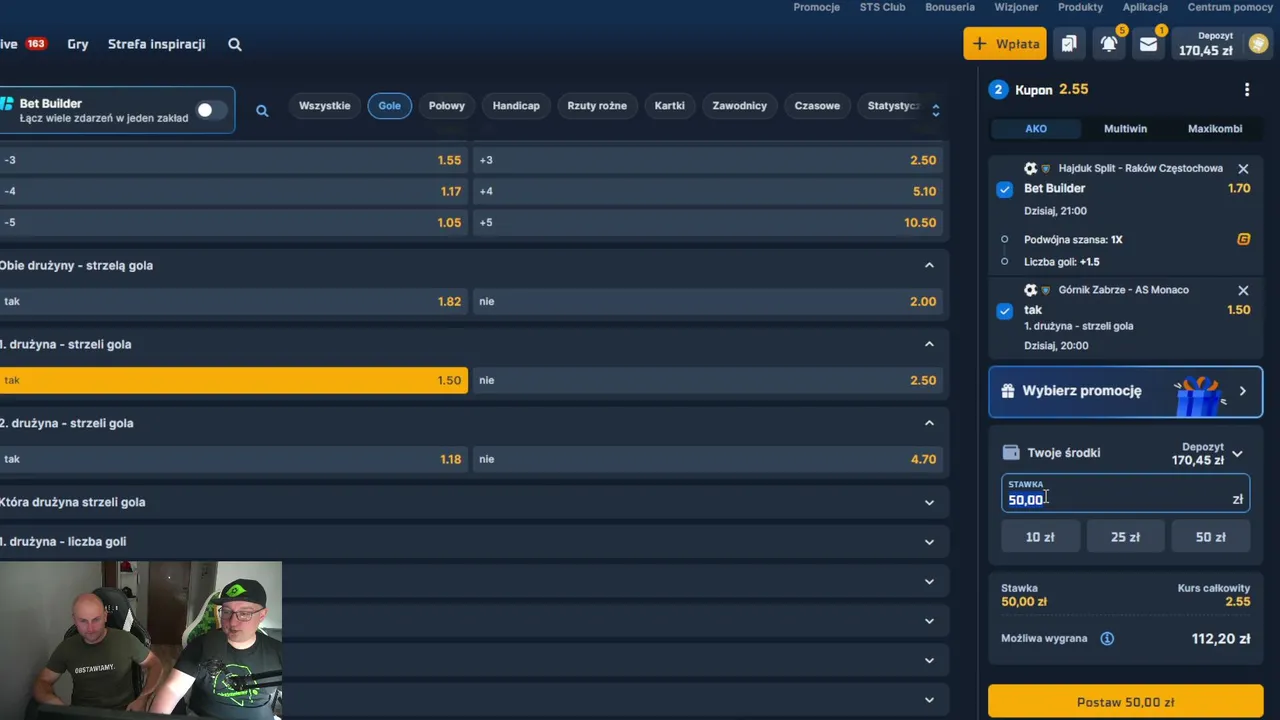
Task: Open Strefa inspiracji section
Action: [x=157, y=44]
